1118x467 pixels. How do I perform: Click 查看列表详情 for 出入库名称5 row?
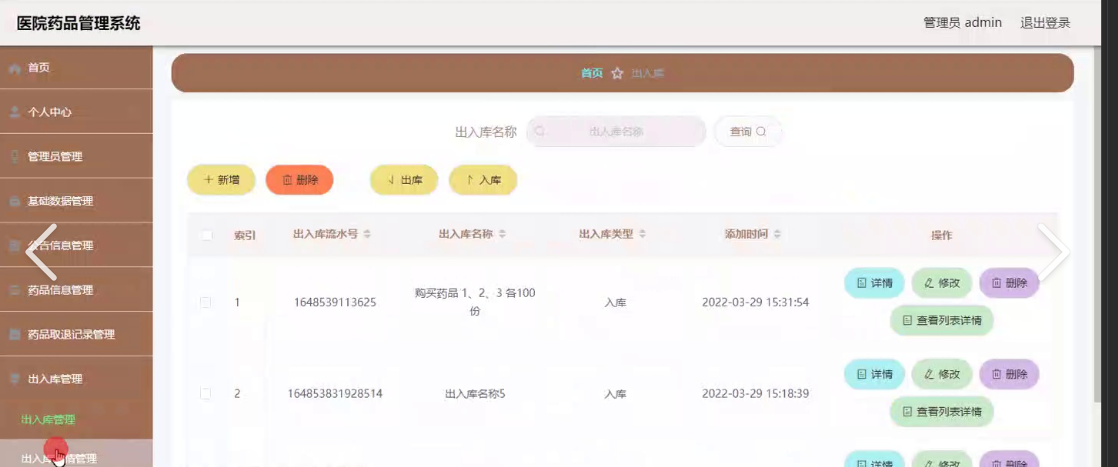click(x=942, y=411)
